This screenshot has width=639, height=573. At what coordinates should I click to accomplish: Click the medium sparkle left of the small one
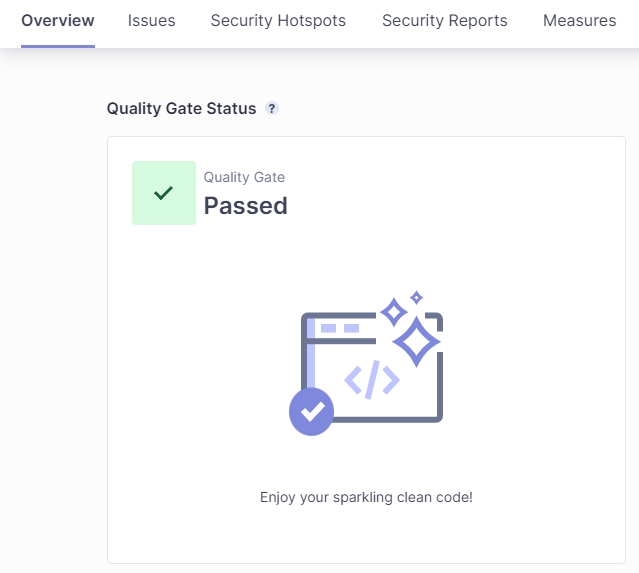(394, 312)
